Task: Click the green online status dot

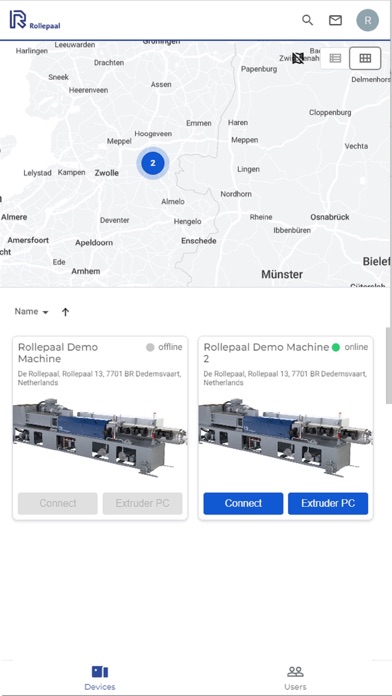Action: tap(336, 347)
